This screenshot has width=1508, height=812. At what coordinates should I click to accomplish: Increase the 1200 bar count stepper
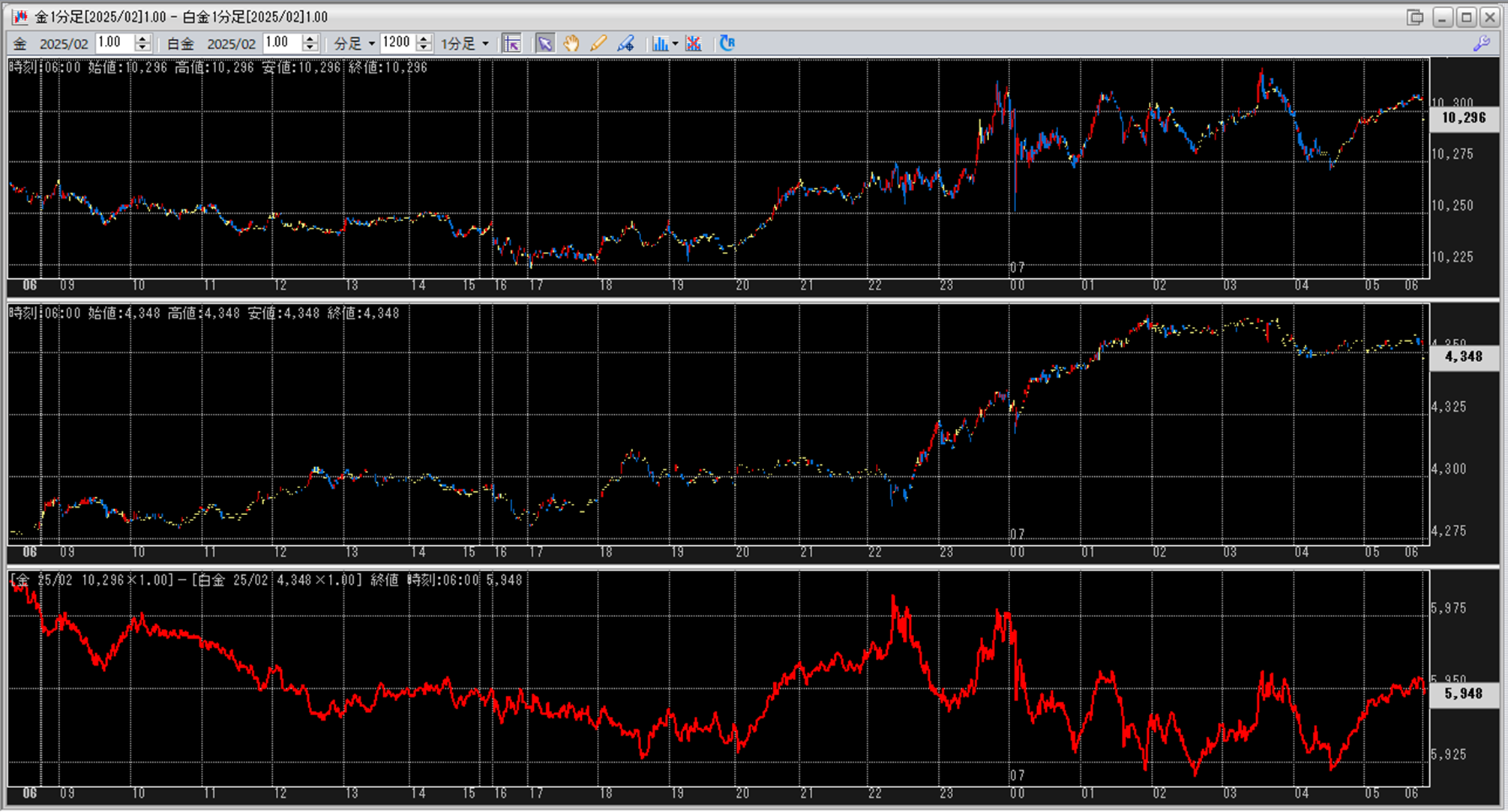click(424, 39)
